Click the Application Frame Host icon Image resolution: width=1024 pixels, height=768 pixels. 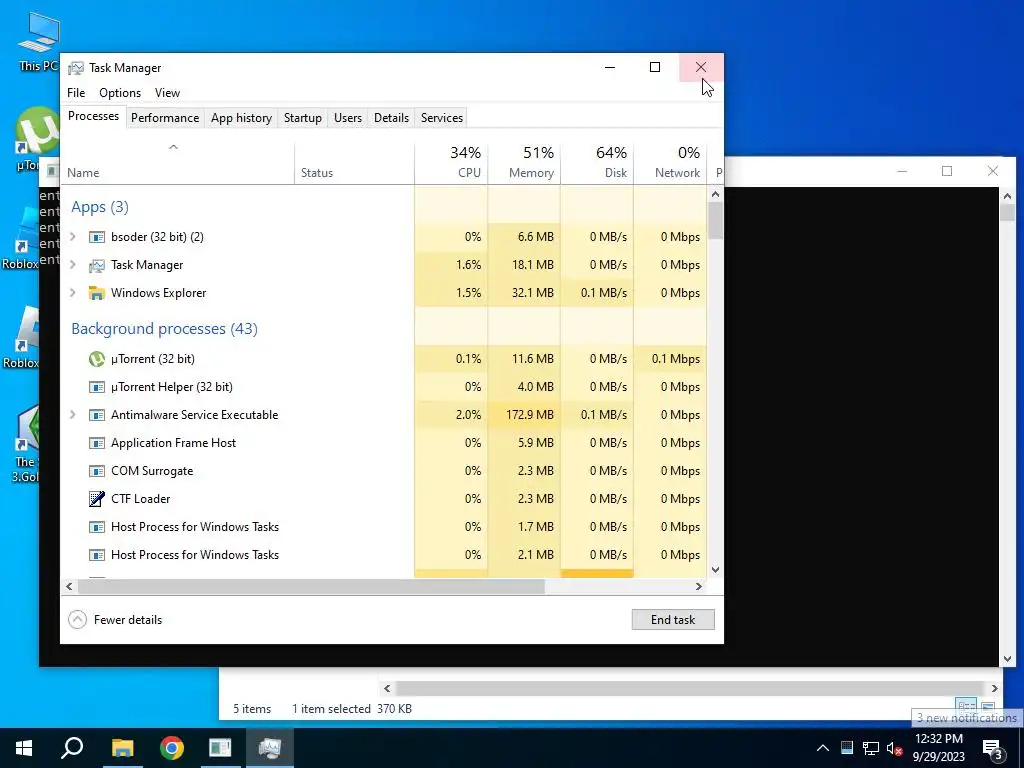pyautogui.click(x=97, y=443)
